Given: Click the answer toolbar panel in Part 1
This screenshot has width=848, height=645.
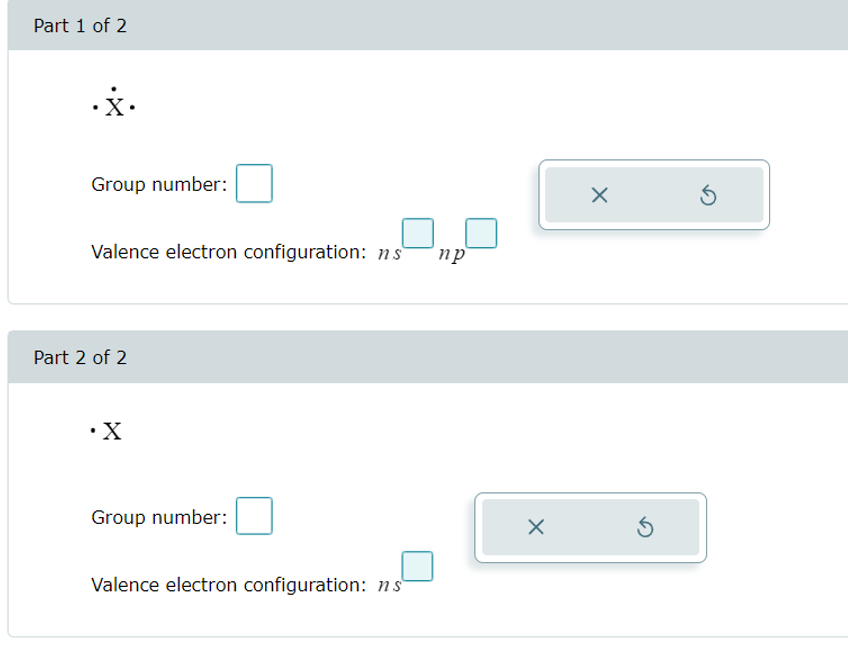Looking at the screenshot, I should tap(654, 195).
